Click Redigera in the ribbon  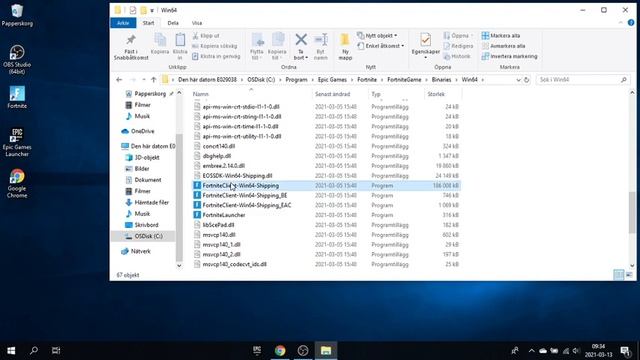[x=458, y=46]
